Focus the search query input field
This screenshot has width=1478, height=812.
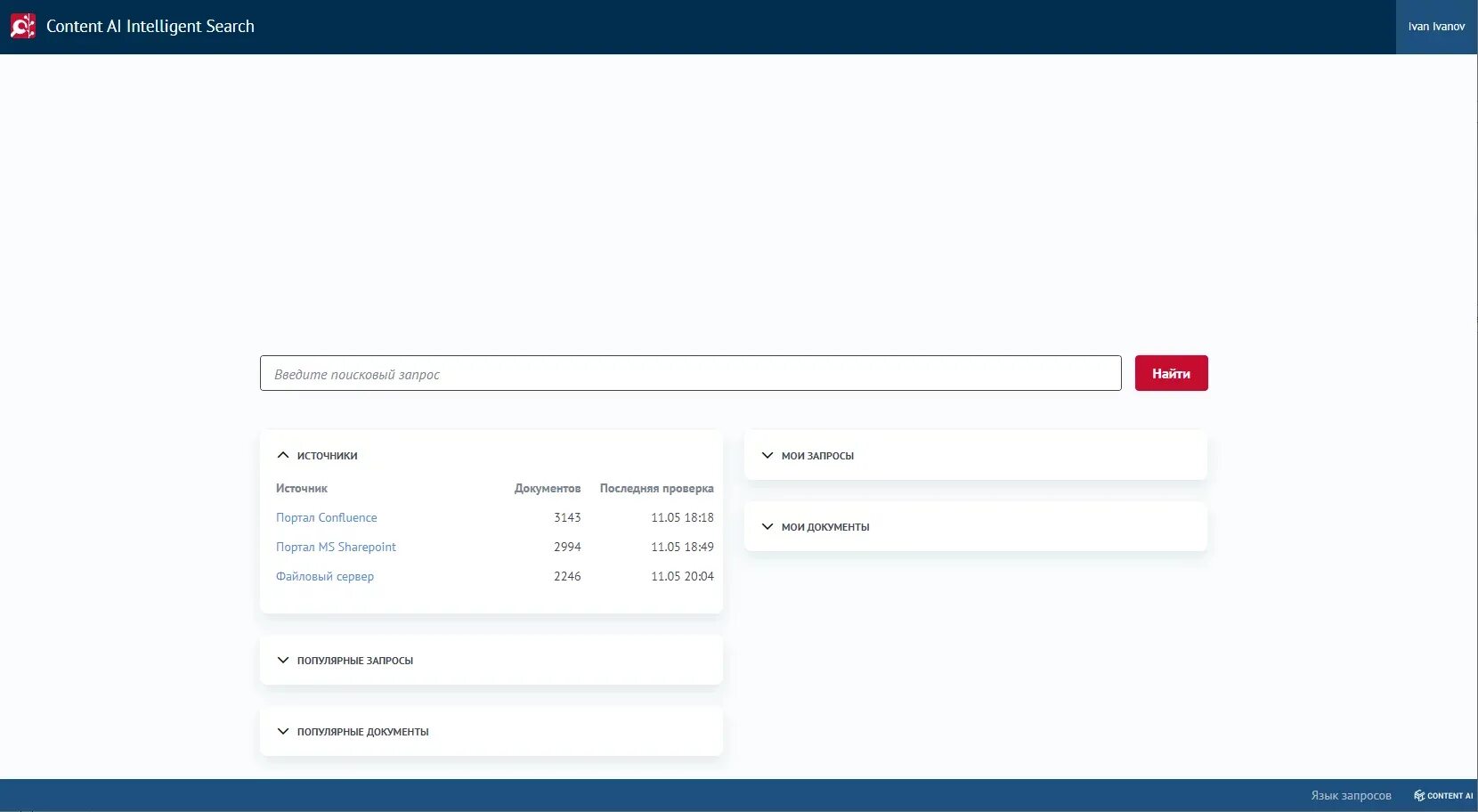[690, 373]
